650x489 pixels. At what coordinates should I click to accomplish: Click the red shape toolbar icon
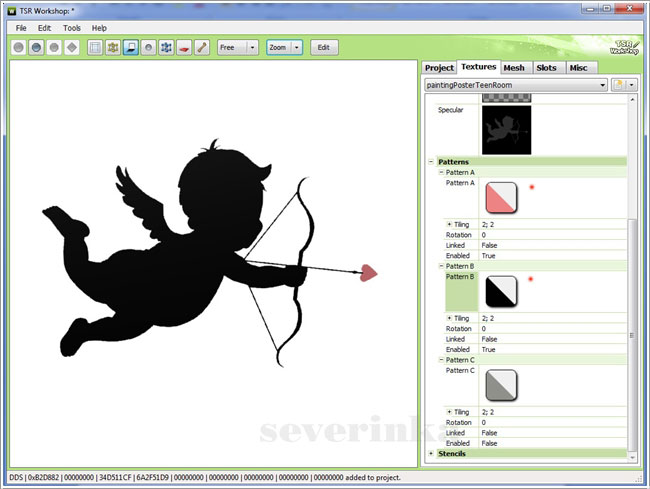184,47
